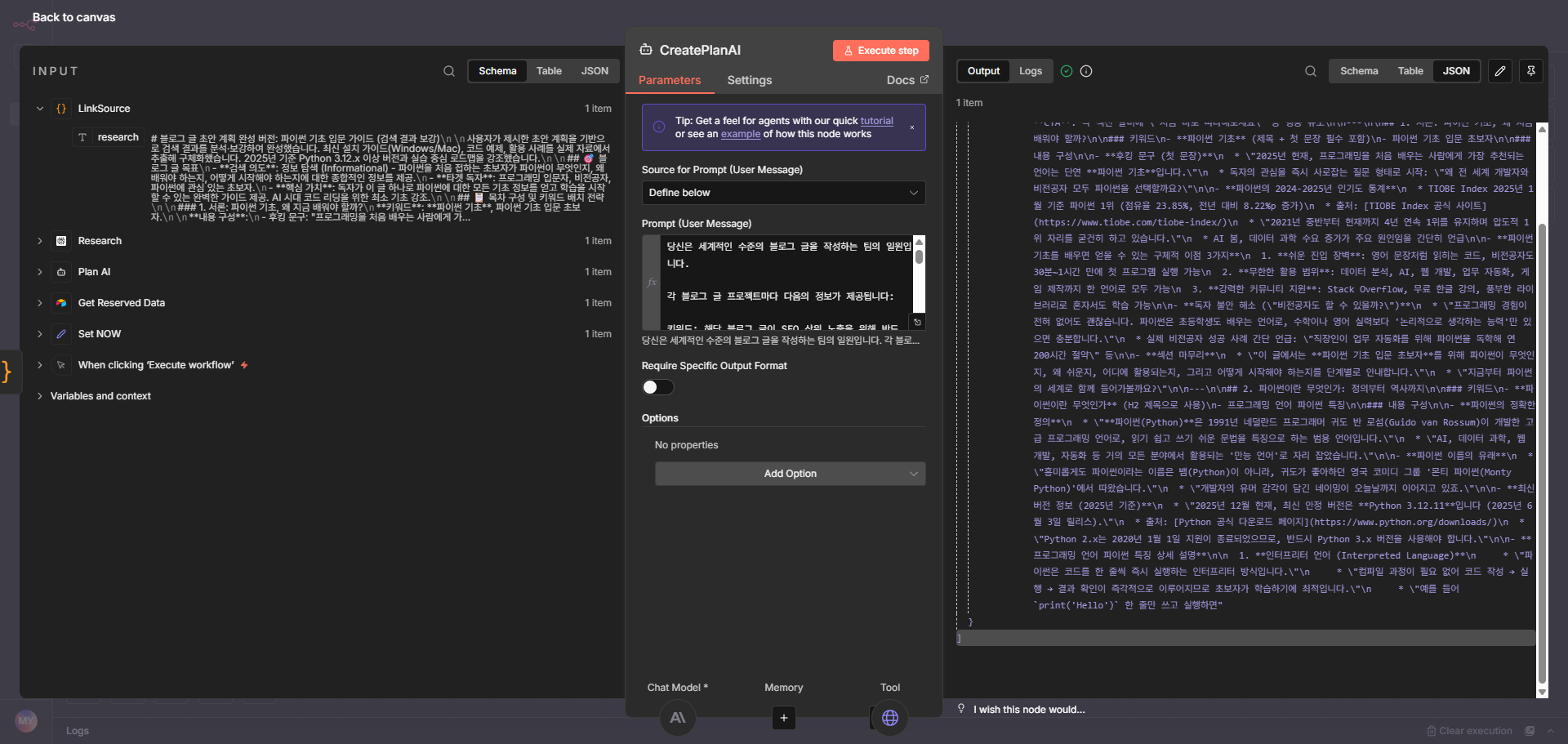This screenshot has width=1568, height=744.
Task: Switch INPUT view to JSON
Action: pyautogui.click(x=595, y=71)
